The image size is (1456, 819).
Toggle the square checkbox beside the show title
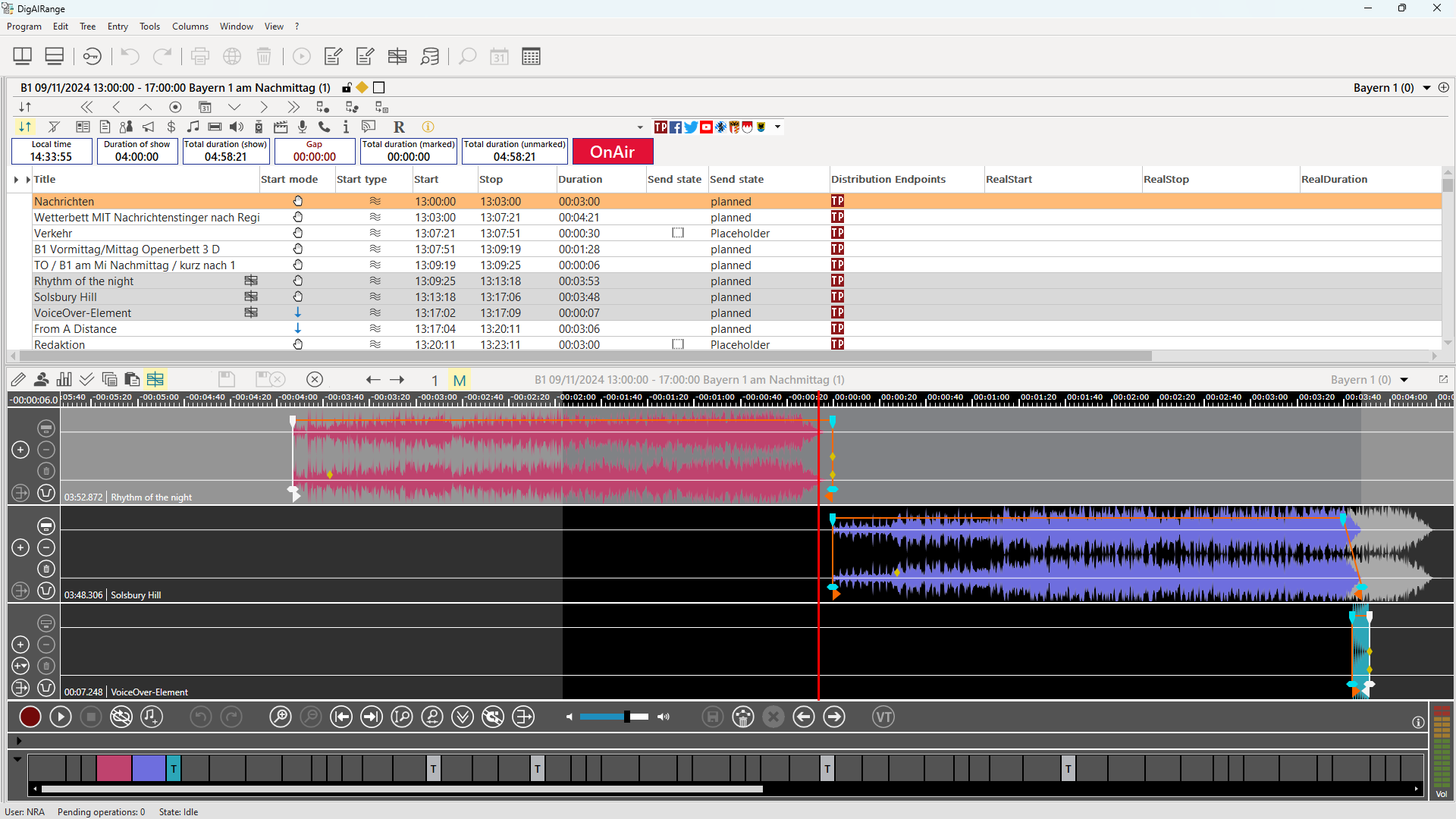pos(379,87)
